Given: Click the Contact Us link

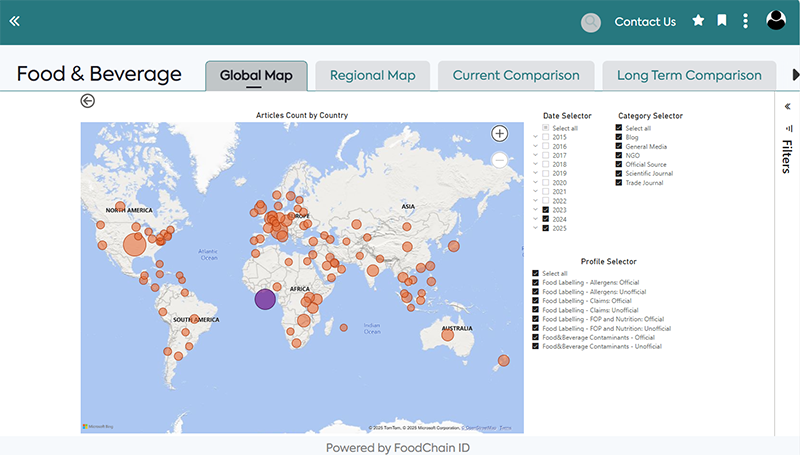Looking at the screenshot, I should coord(645,22).
